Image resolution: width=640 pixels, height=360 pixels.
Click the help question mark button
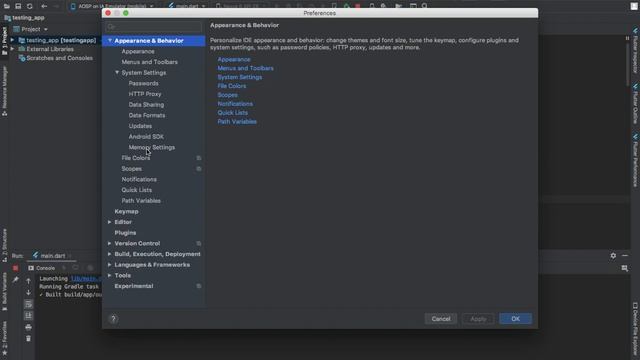[x=113, y=319]
